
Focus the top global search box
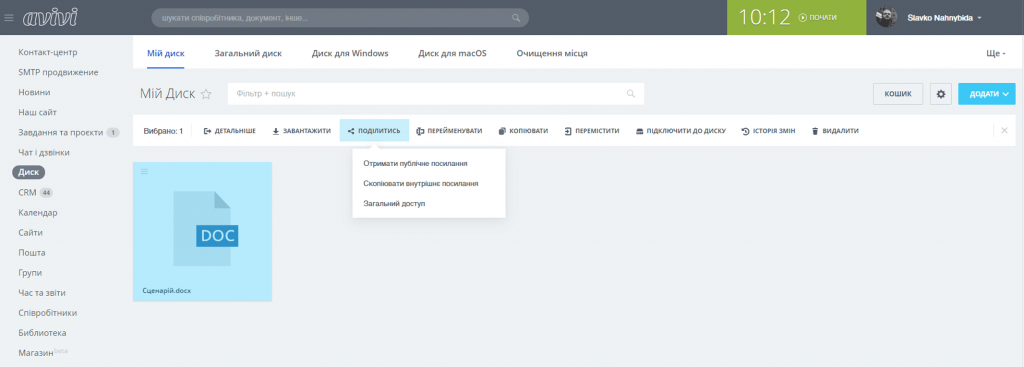(340, 18)
